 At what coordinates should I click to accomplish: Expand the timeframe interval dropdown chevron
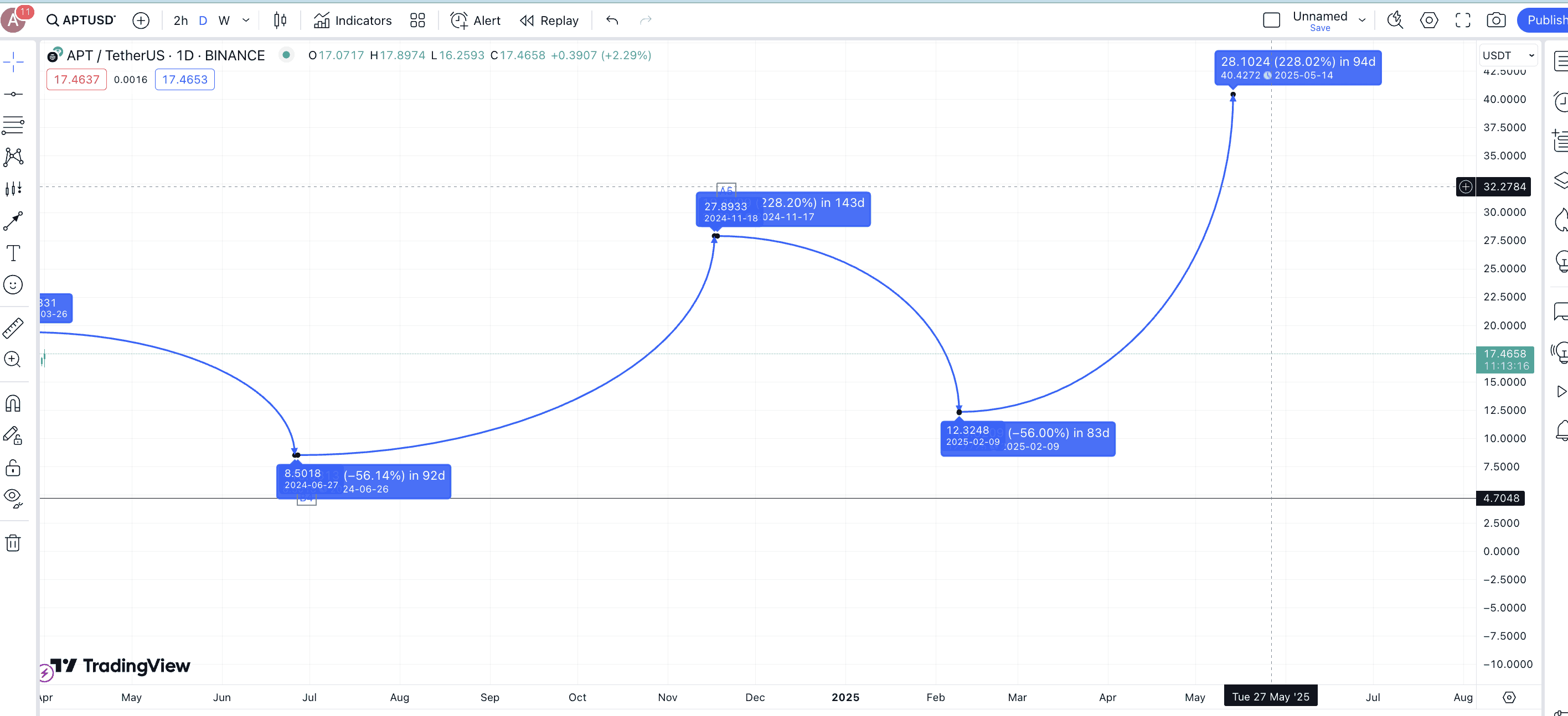point(246,20)
